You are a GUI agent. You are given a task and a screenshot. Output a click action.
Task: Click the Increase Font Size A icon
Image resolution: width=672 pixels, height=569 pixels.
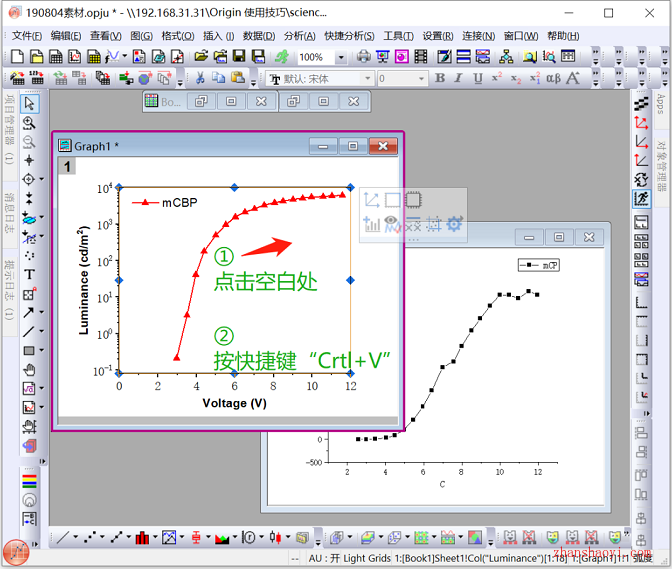[573, 78]
